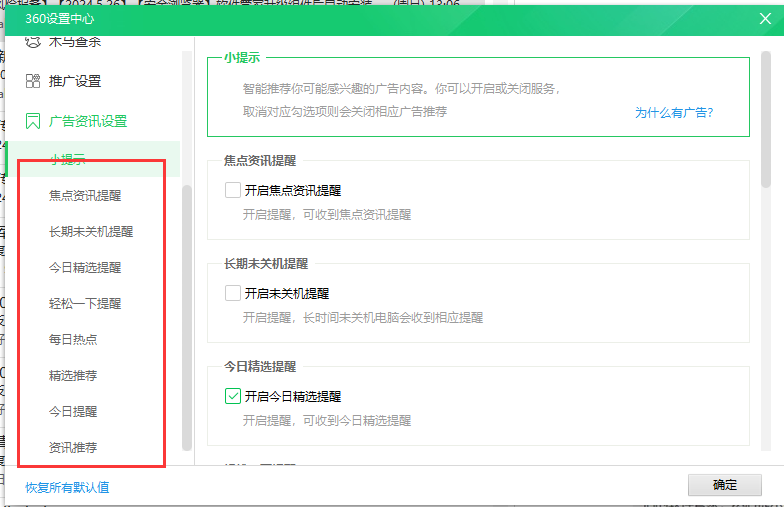Click the 开启提醒，可收到今日精选提醒 description text

pos(327,420)
